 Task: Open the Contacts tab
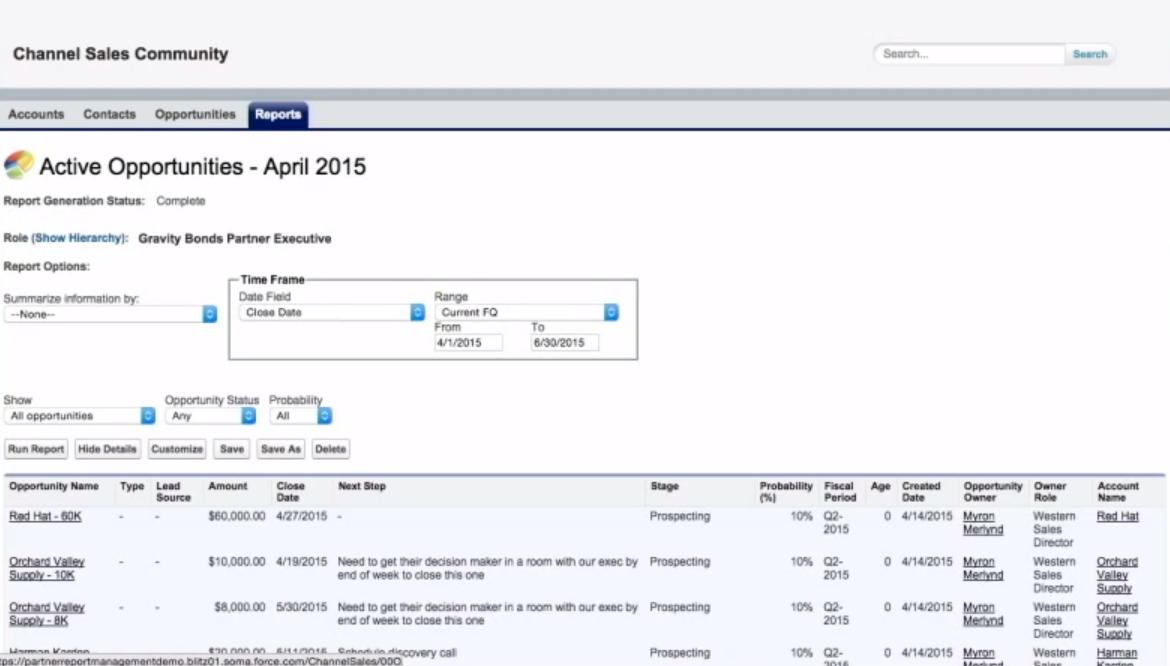click(x=110, y=114)
